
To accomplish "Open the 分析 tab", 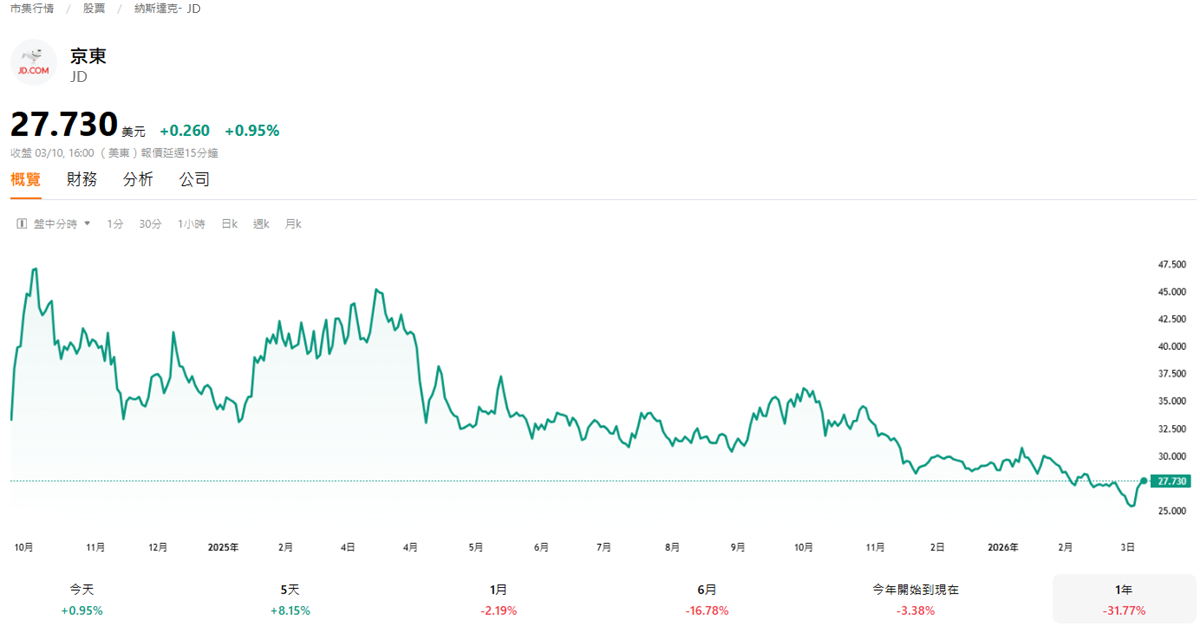I will coord(138,180).
